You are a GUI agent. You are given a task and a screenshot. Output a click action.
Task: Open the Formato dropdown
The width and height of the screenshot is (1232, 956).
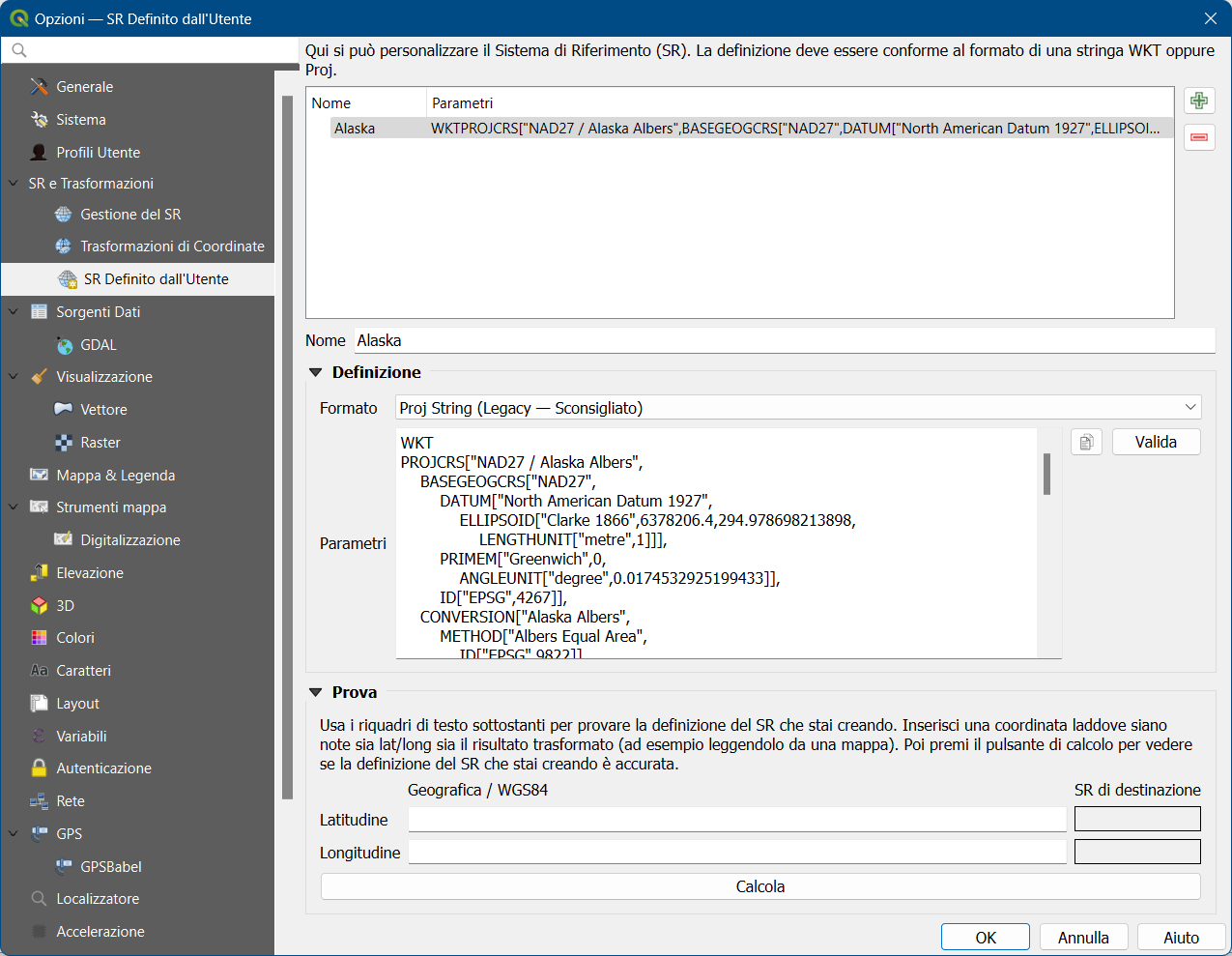click(x=798, y=408)
